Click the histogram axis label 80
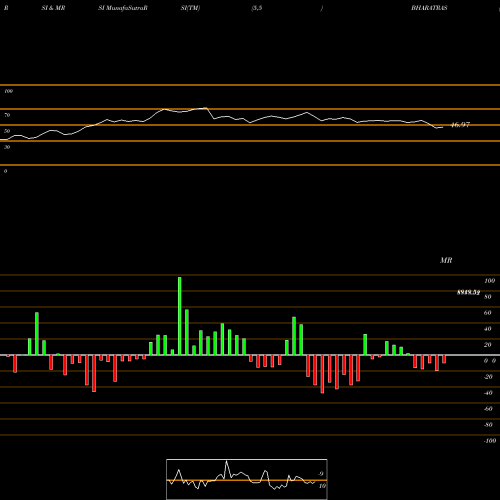The width and height of the screenshot is (500, 500). click(488, 297)
